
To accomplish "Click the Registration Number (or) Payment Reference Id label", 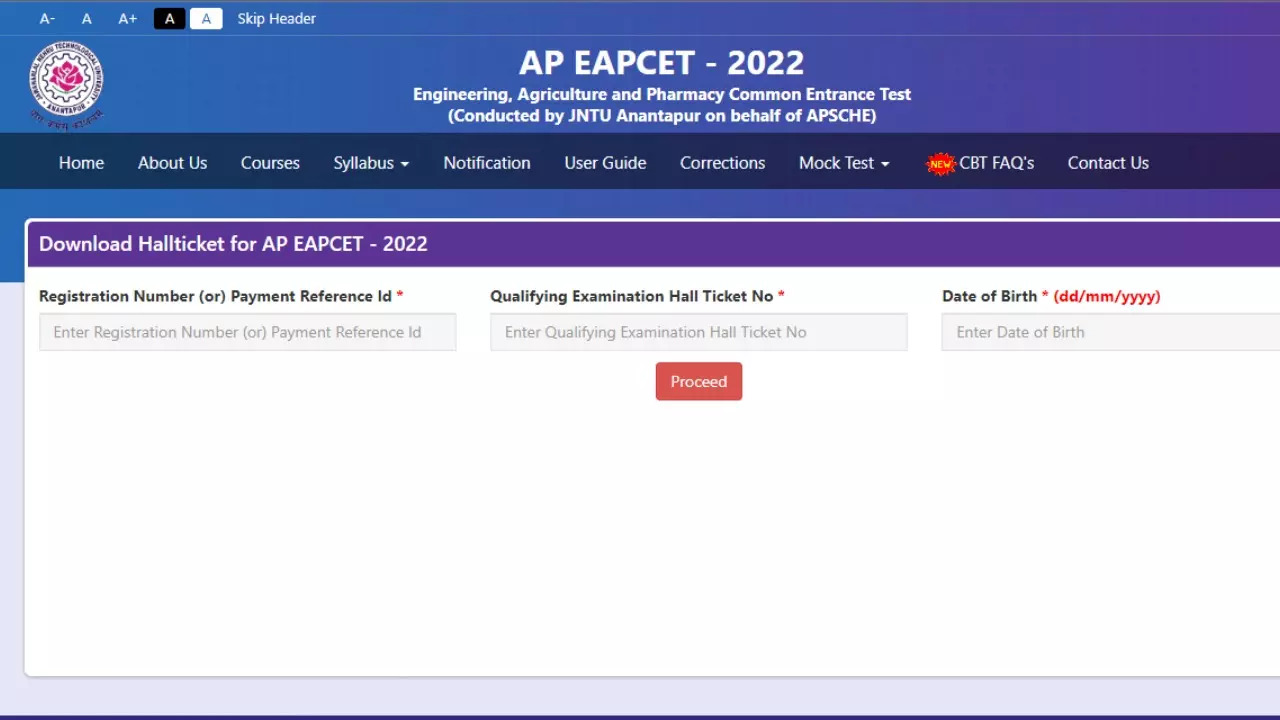I will point(221,296).
